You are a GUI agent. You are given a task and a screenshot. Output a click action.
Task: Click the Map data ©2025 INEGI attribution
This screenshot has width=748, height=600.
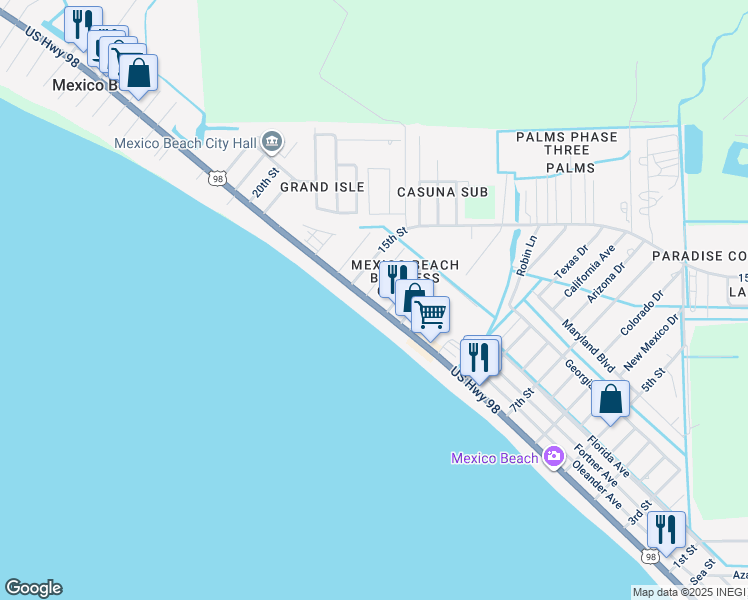tap(689, 592)
